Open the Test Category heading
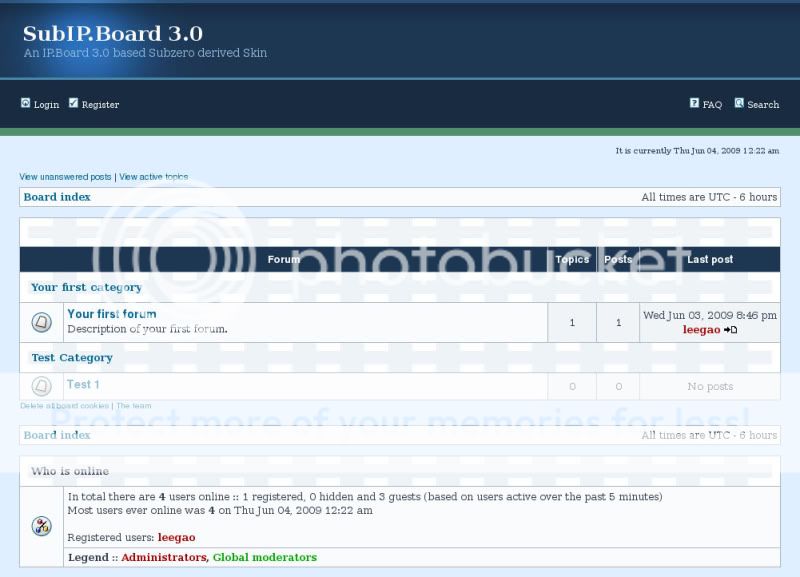 [x=72, y=357]
